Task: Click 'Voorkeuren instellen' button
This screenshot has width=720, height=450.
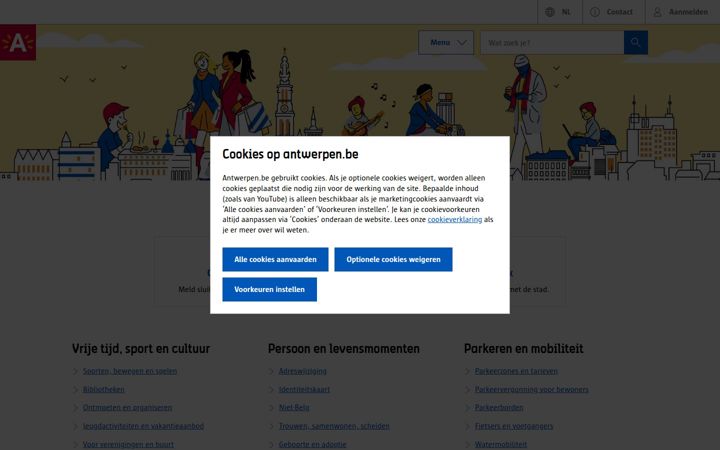Action: 270,289
